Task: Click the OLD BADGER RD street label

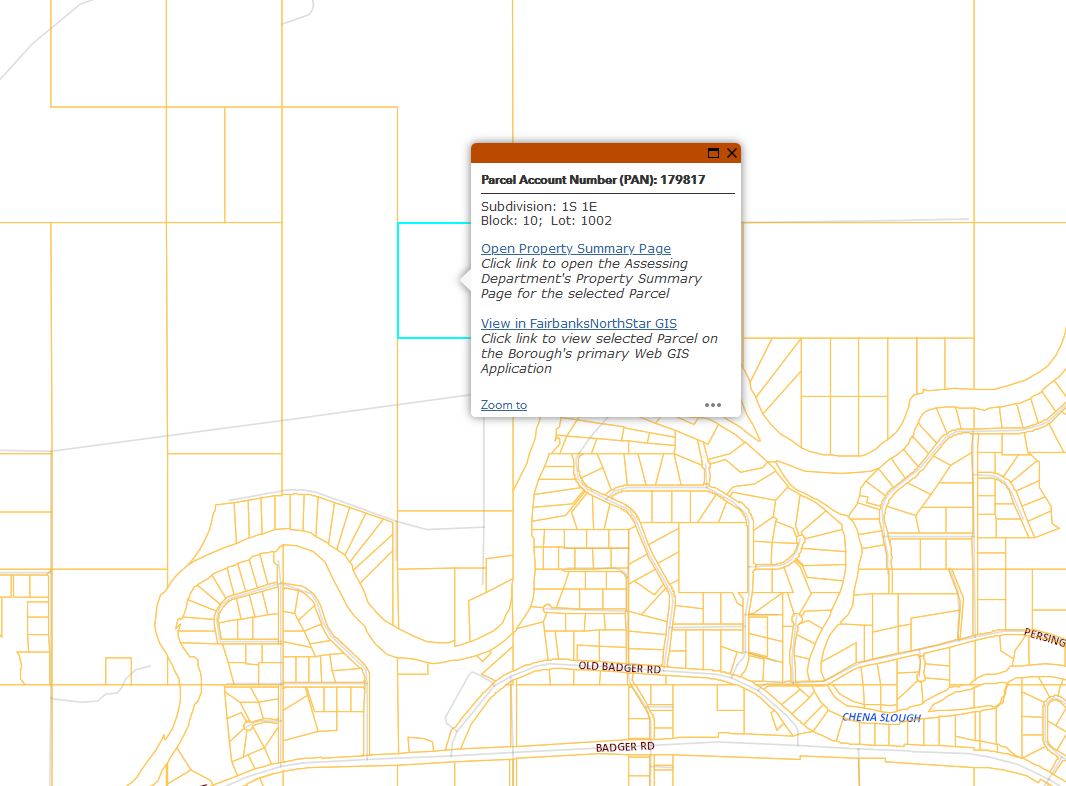Action: click(x=620, y=667)
